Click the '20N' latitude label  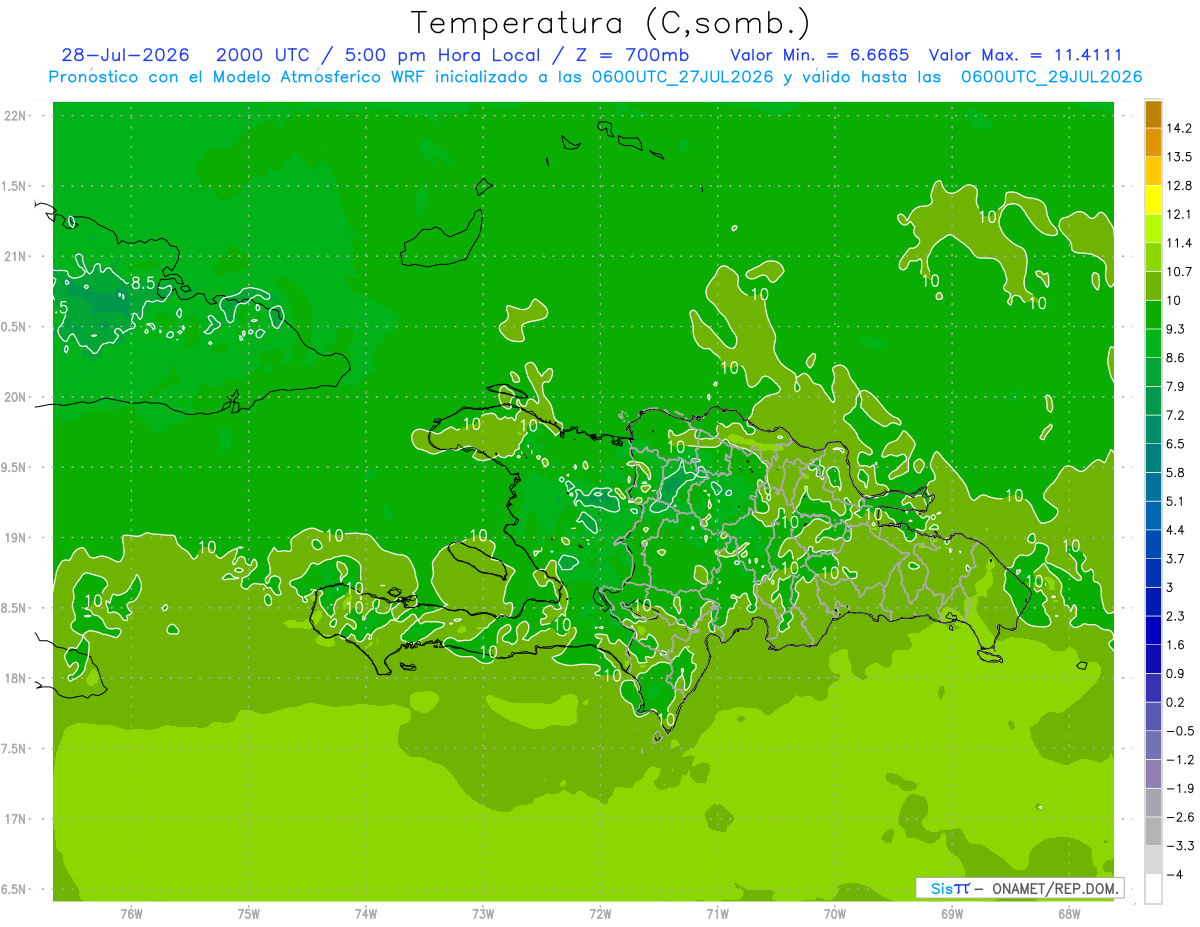pyautogui.click(x=16, y=397)
